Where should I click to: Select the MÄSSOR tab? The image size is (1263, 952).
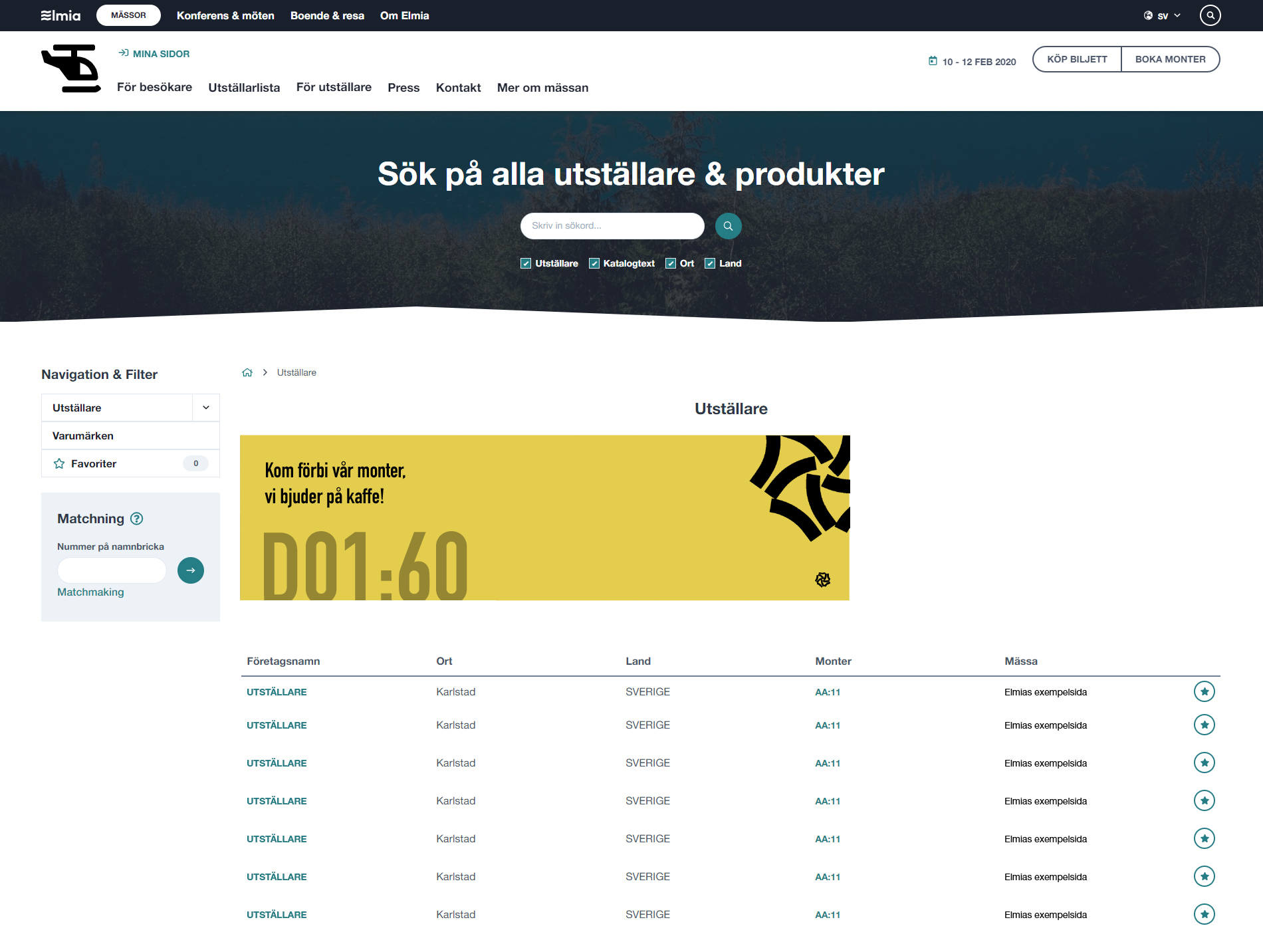point(128,15)
